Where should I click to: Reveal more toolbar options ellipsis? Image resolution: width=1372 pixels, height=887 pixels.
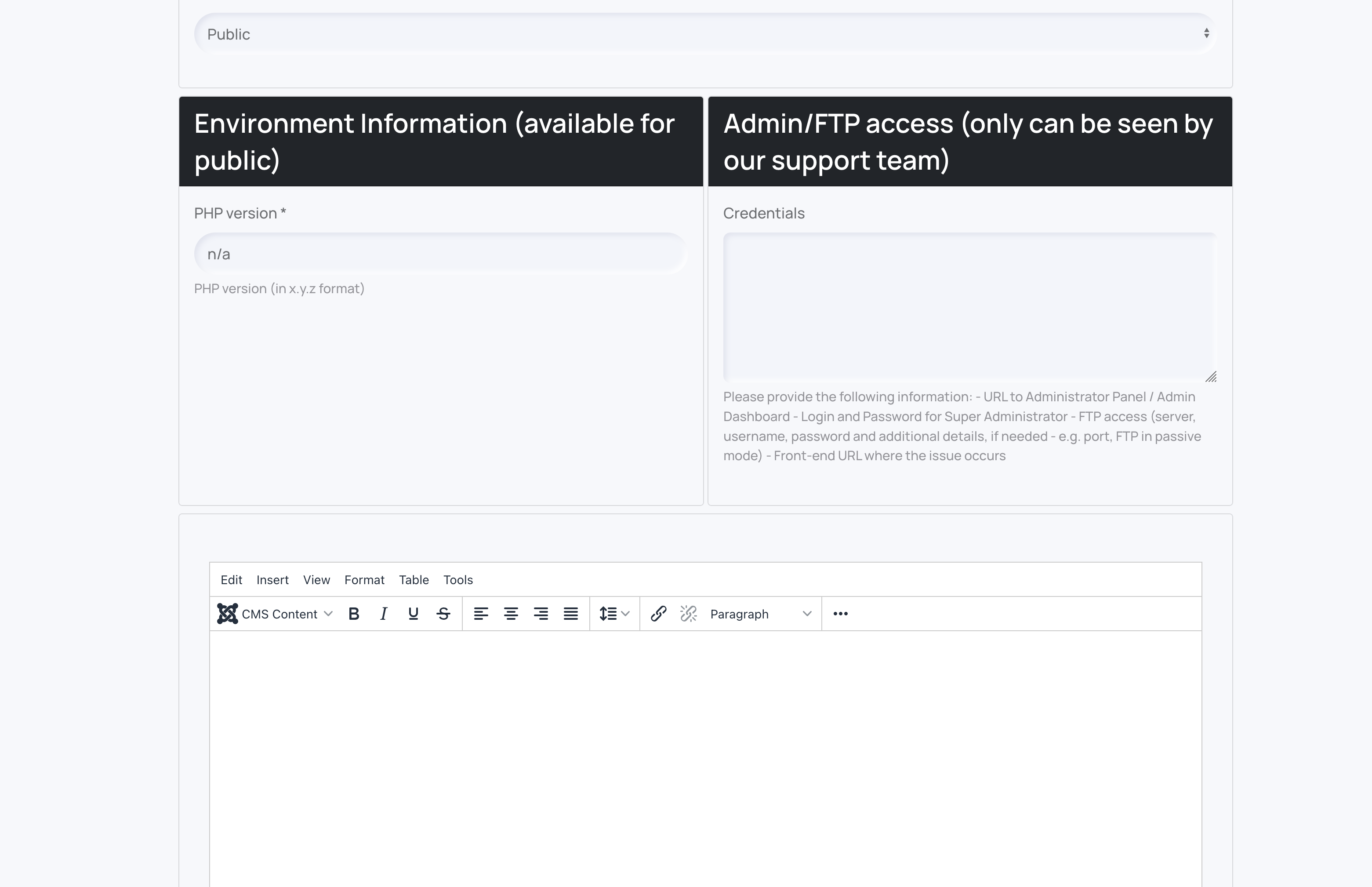pyautogui.click(x=840, y=614)
